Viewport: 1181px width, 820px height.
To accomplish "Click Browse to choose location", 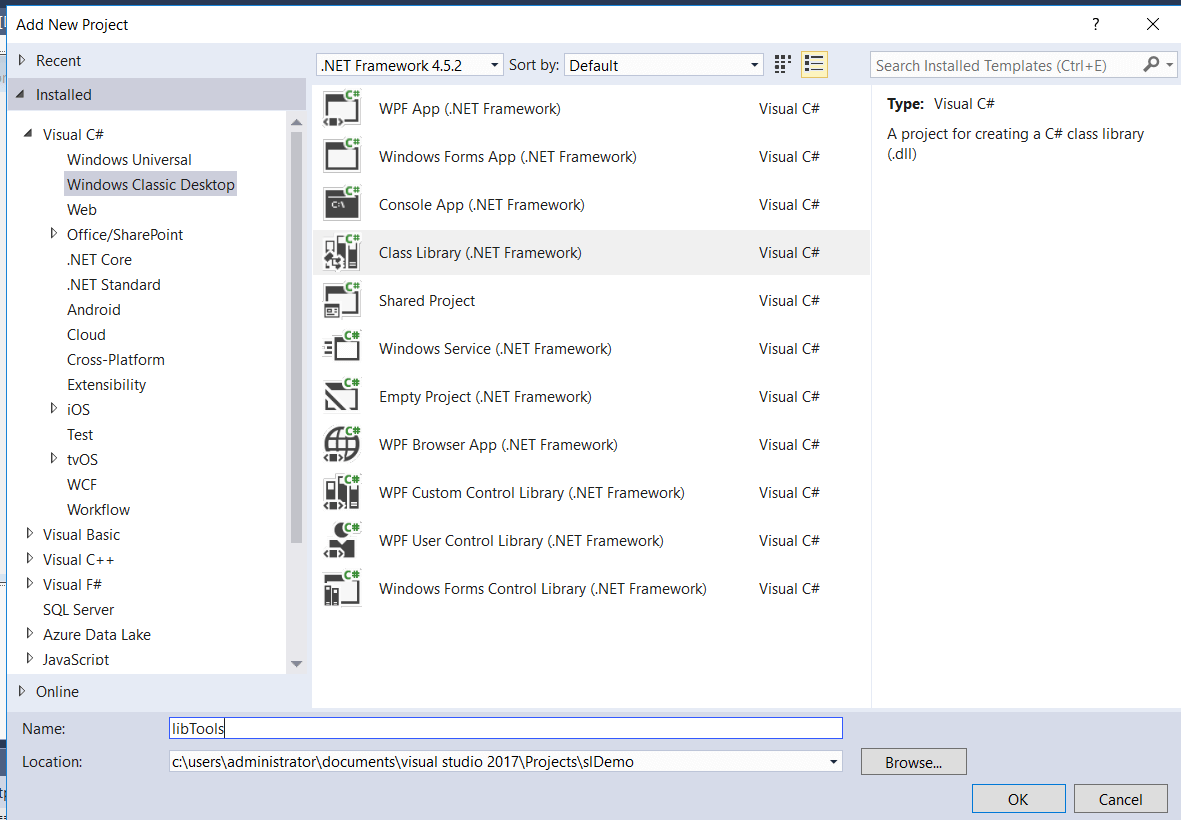I will click(x=913, y=762).
